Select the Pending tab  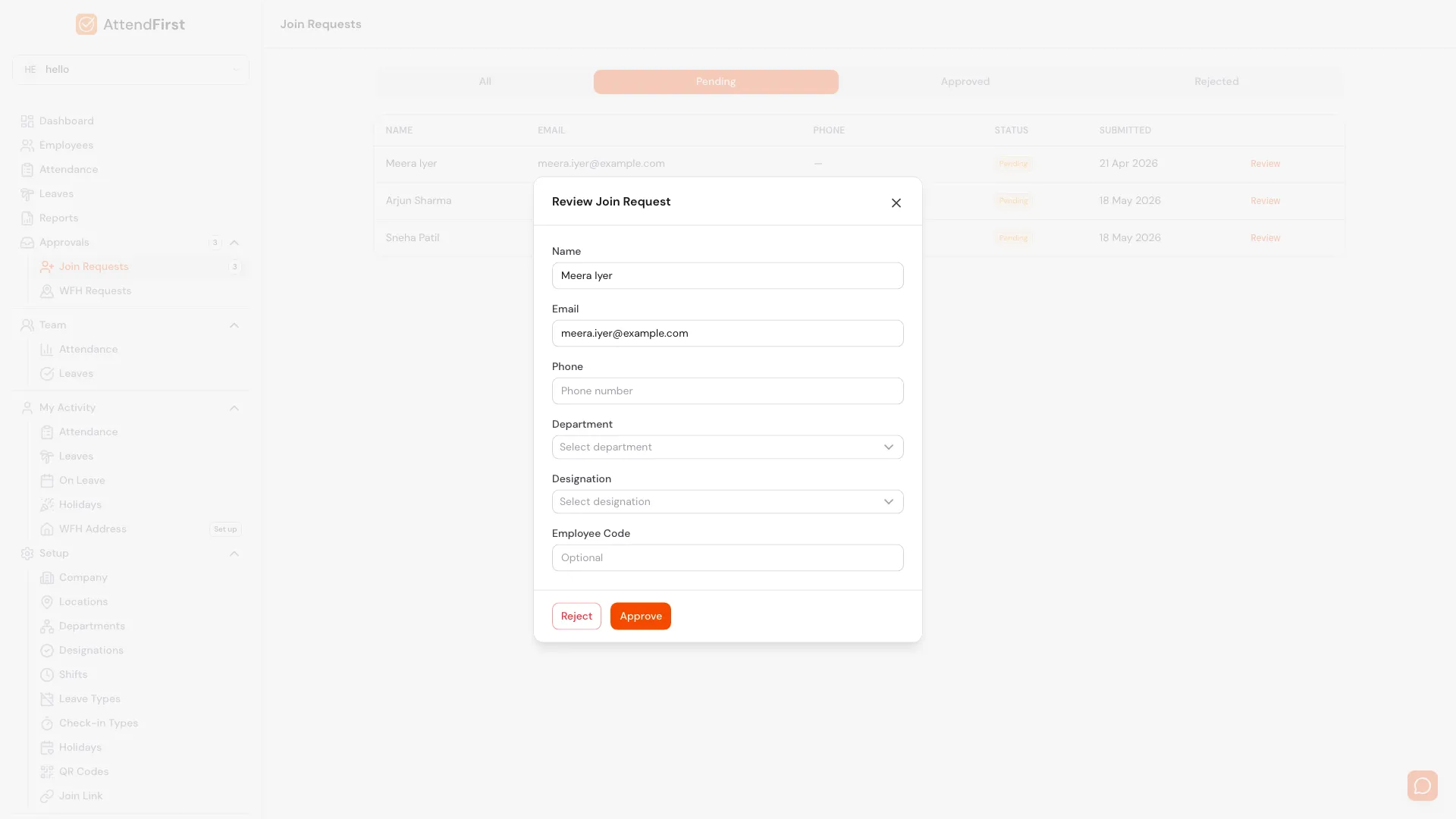click(x=716, y=82)
